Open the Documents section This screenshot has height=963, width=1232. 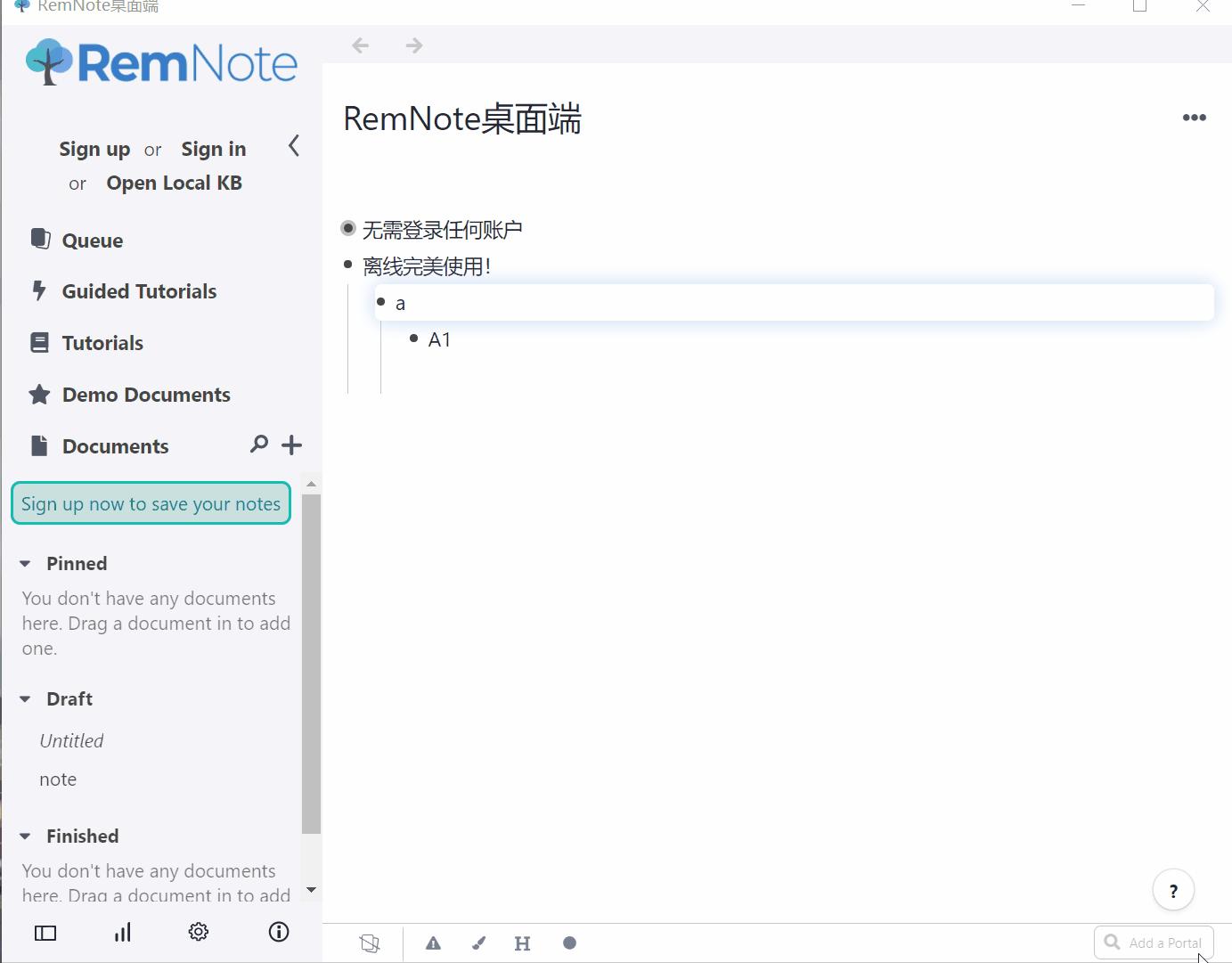pos(116,446)
